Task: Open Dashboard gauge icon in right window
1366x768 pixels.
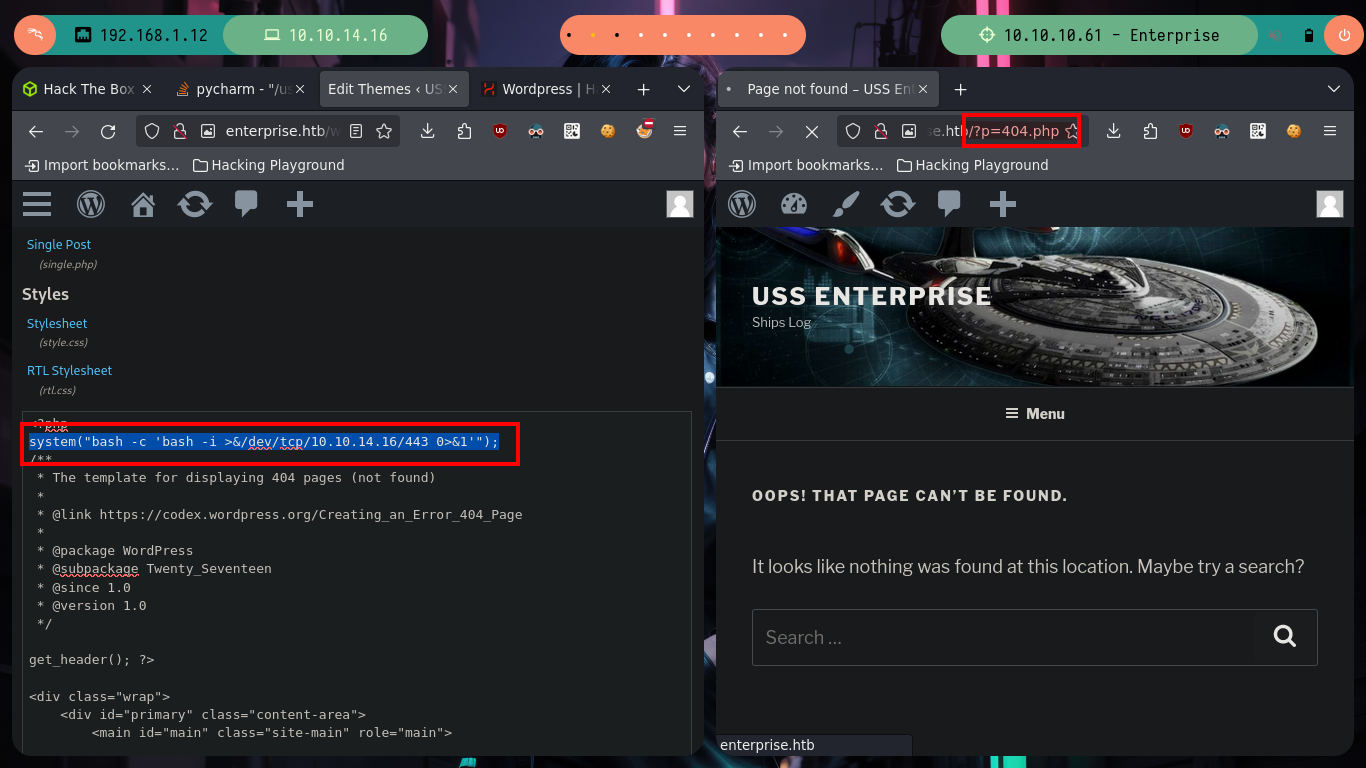Action: tap(794, 204)
